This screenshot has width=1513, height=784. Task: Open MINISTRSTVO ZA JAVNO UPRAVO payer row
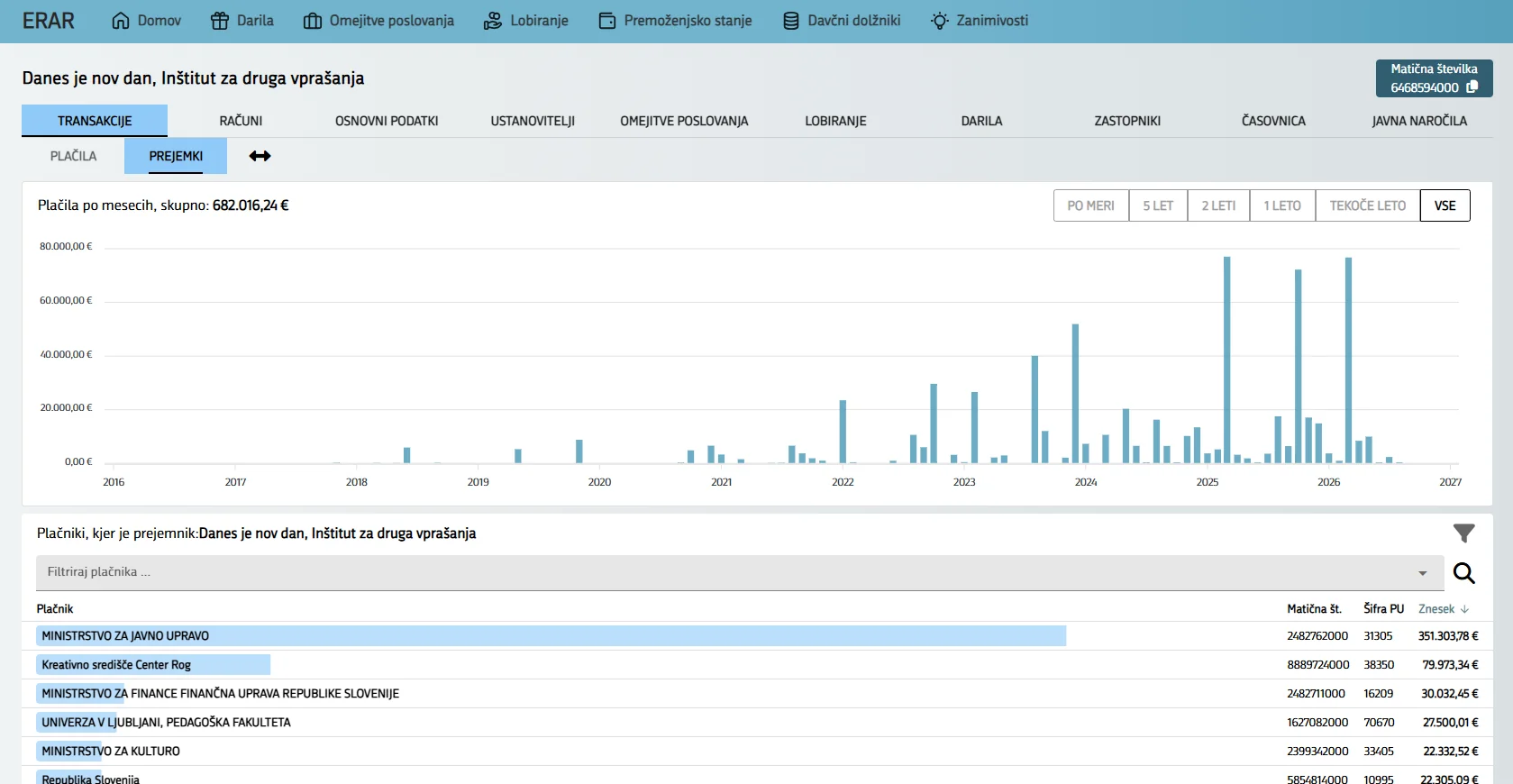(x=757, y=636)
